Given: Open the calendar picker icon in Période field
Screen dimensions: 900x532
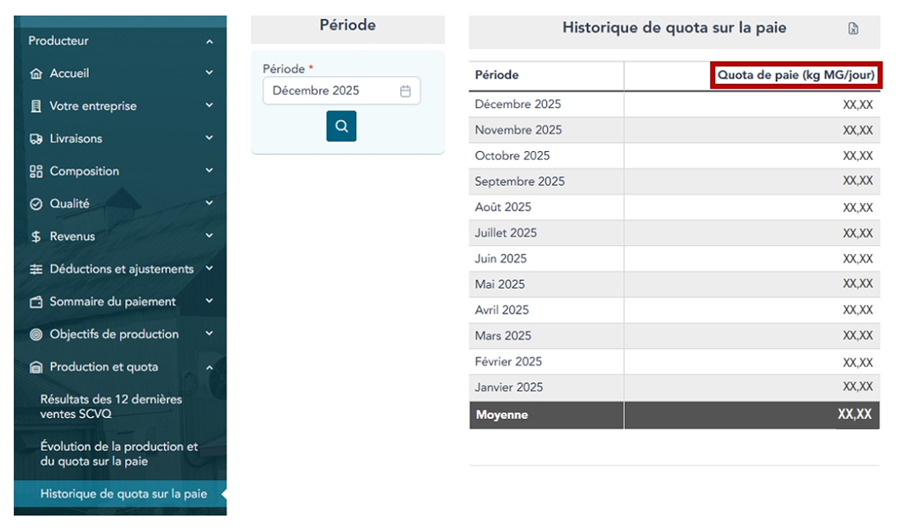Looking at the screenshot, I should click(x=405, y=91).
